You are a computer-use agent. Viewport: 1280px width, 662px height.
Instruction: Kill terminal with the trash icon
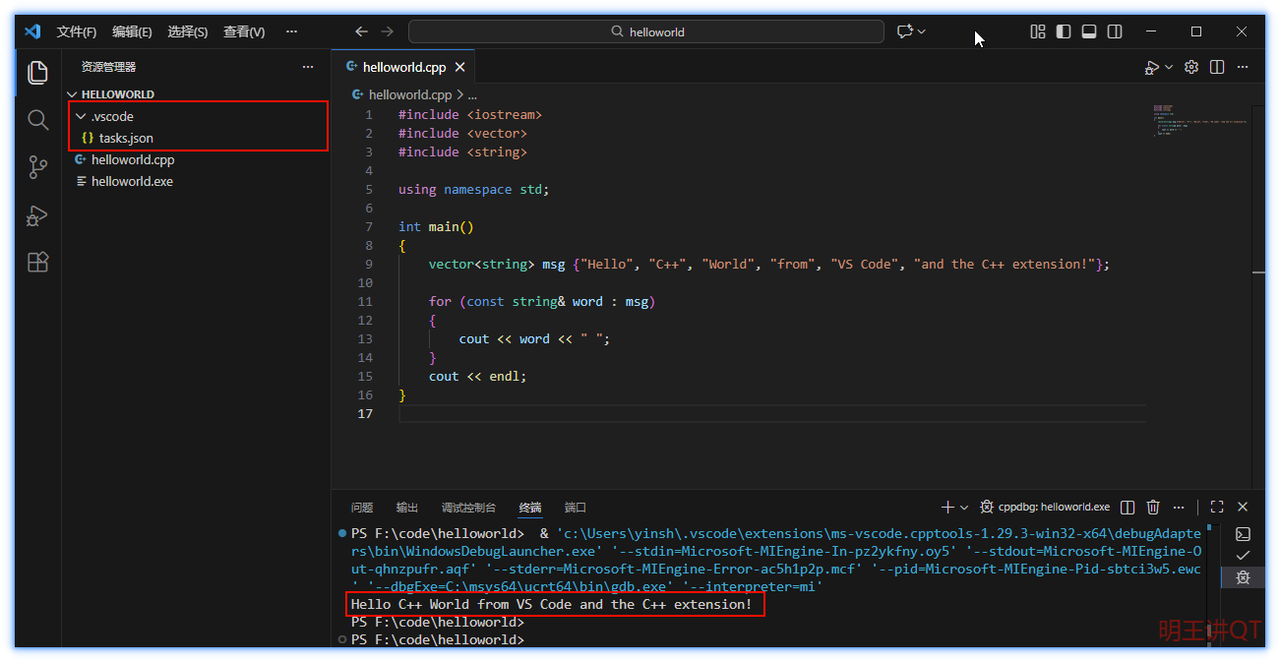coord(1153,507)
